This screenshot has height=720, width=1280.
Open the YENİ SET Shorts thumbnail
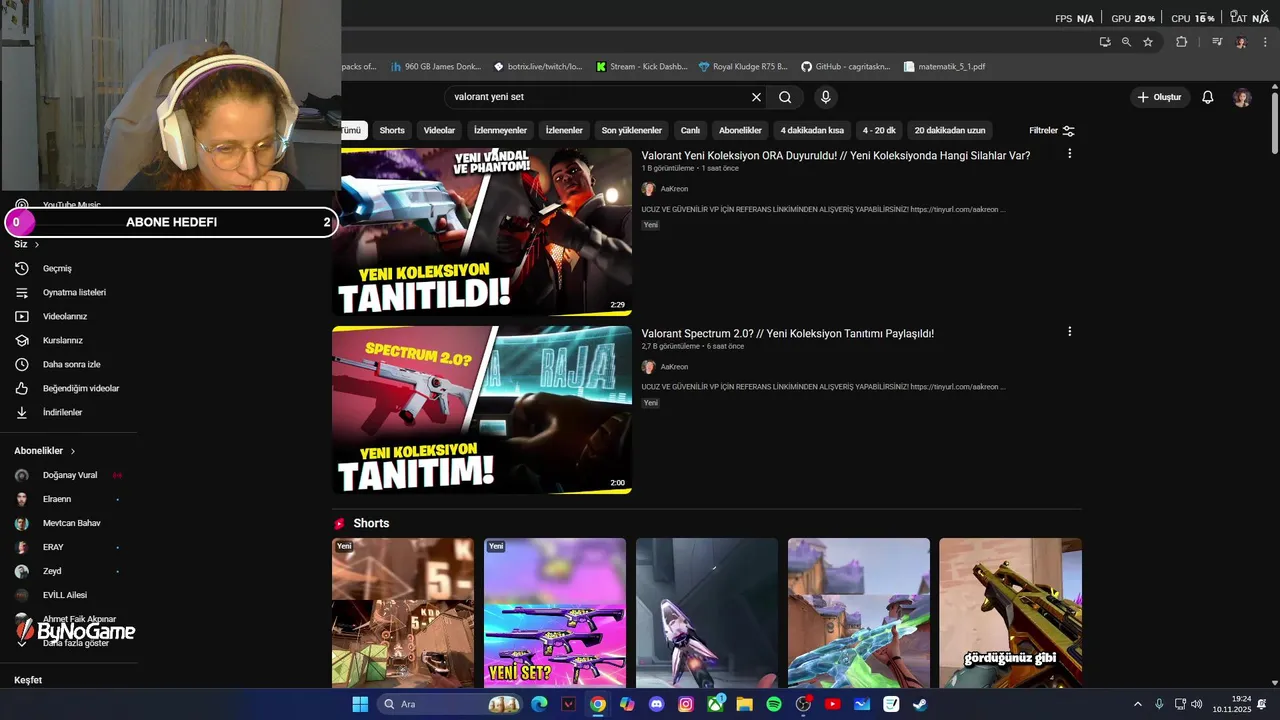click(555, 613)
